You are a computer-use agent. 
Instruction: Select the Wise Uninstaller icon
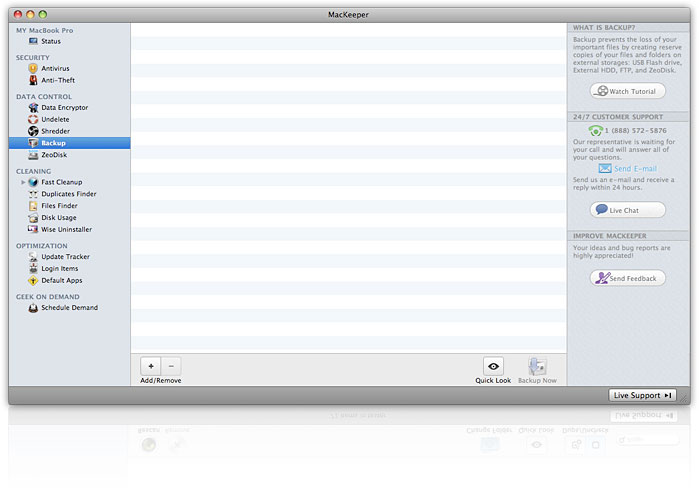click(33, 229)
